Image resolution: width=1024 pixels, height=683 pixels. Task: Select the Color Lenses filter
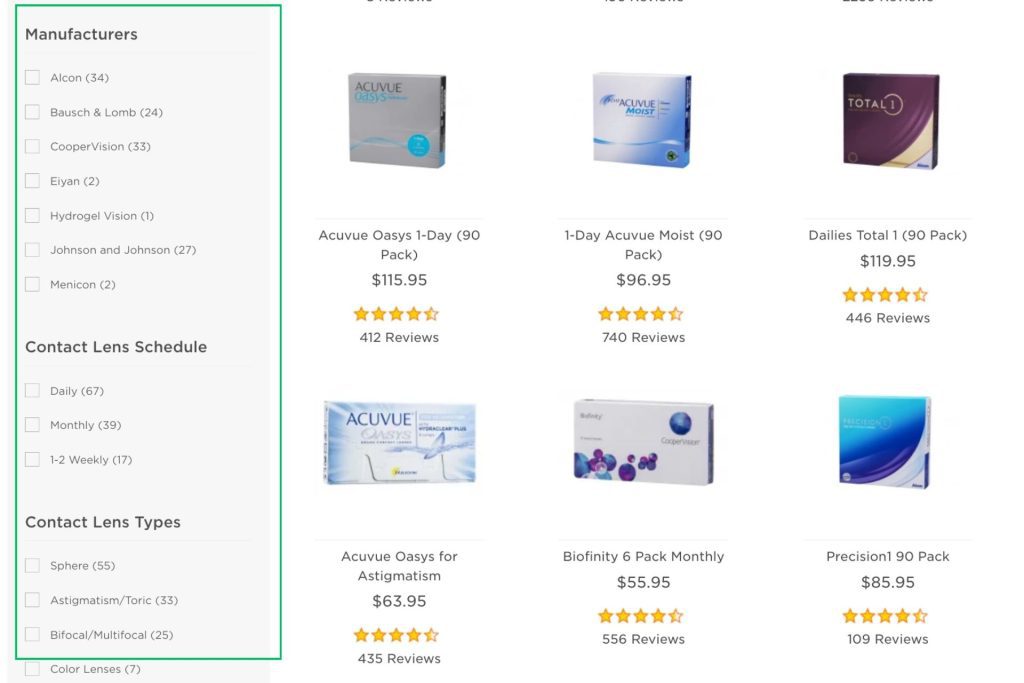[x=31, y=669]
